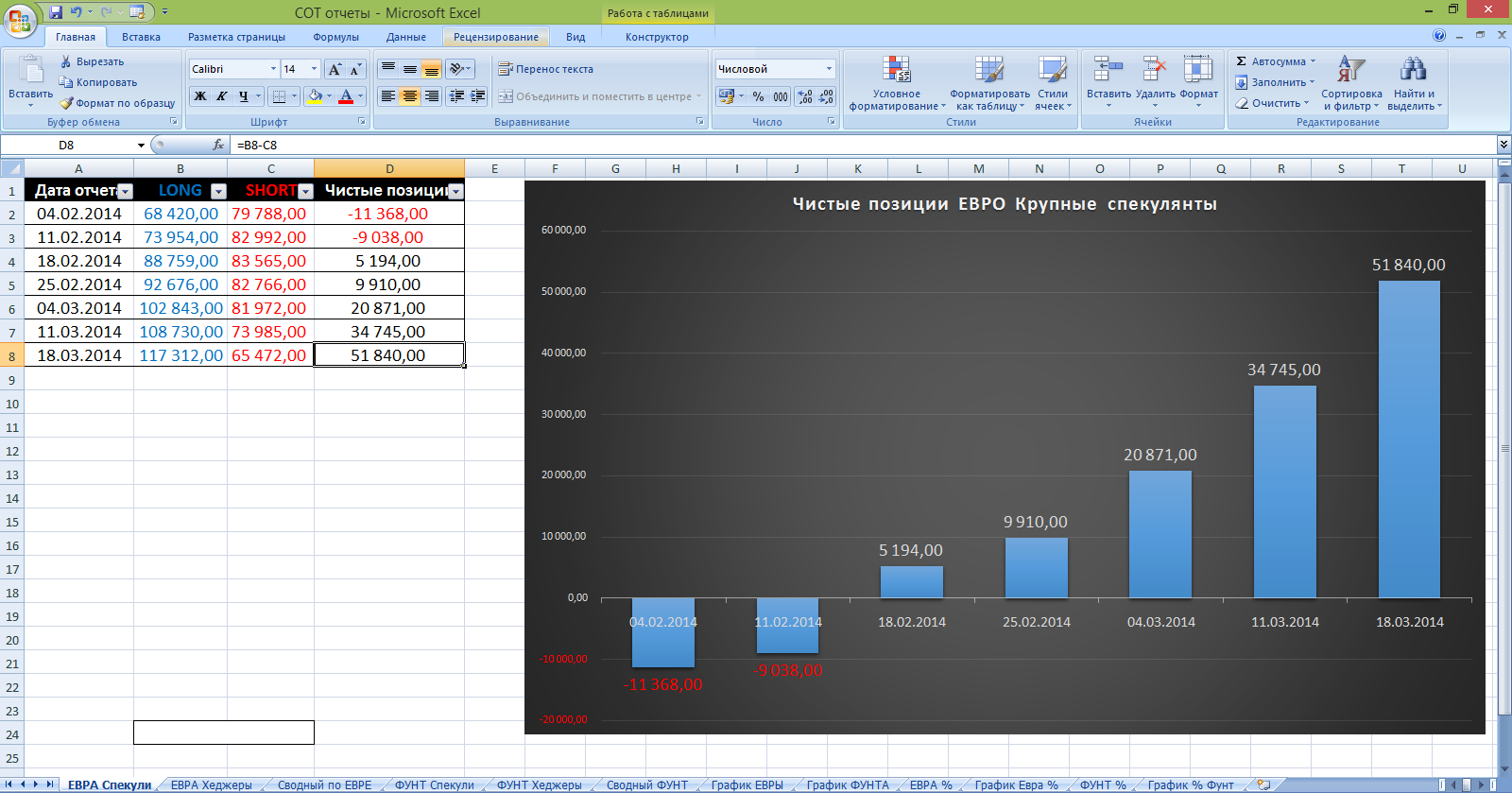Toggle top vertical alignment

[x=387, y=69]
